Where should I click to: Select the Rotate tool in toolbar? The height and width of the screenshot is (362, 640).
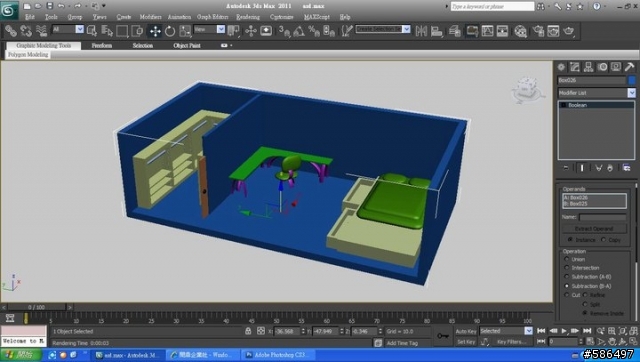[170, 31]
